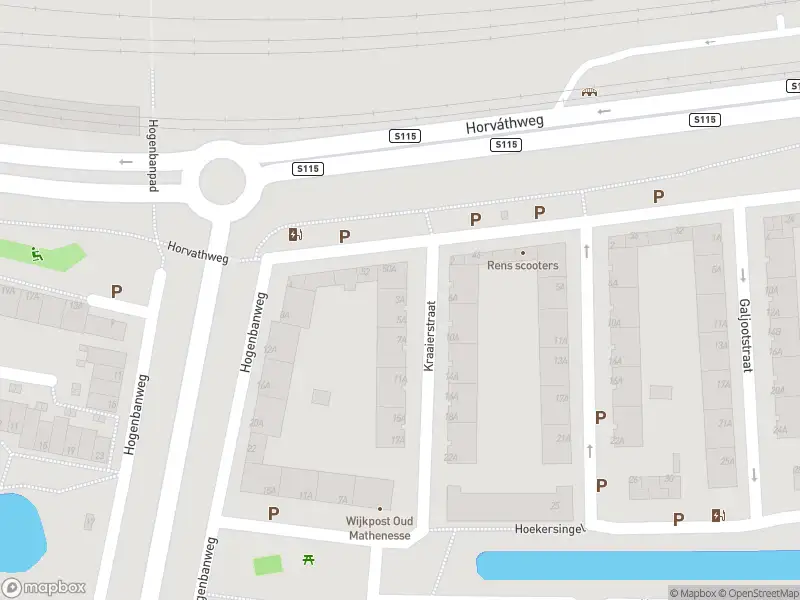Click the Mapbox logo
This screenshot has height=600, width=800.
[43, 587]
